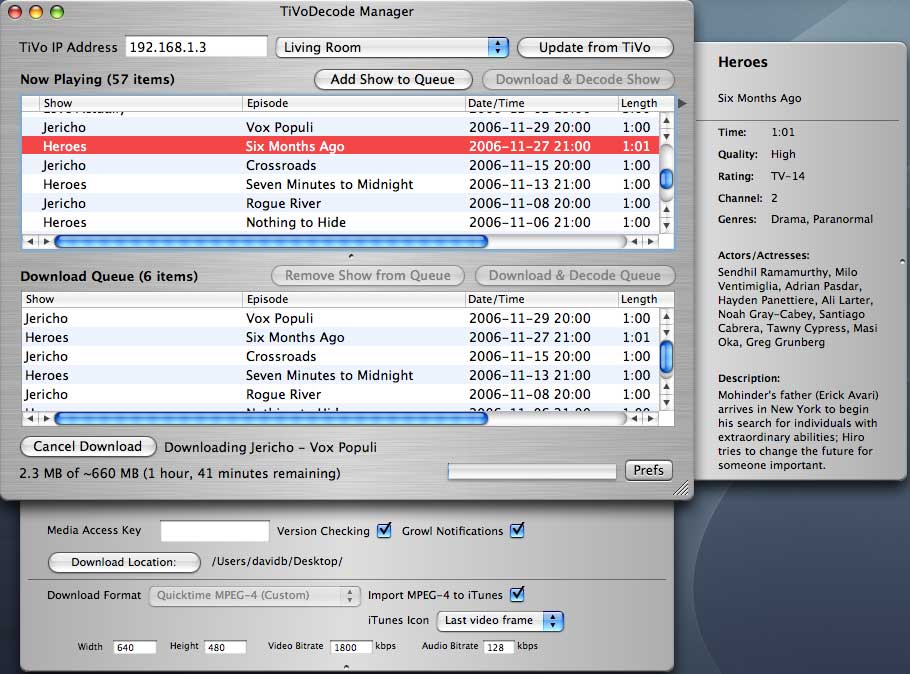Click the download path /Users/davidb/Desktop/

pos(277,561)
